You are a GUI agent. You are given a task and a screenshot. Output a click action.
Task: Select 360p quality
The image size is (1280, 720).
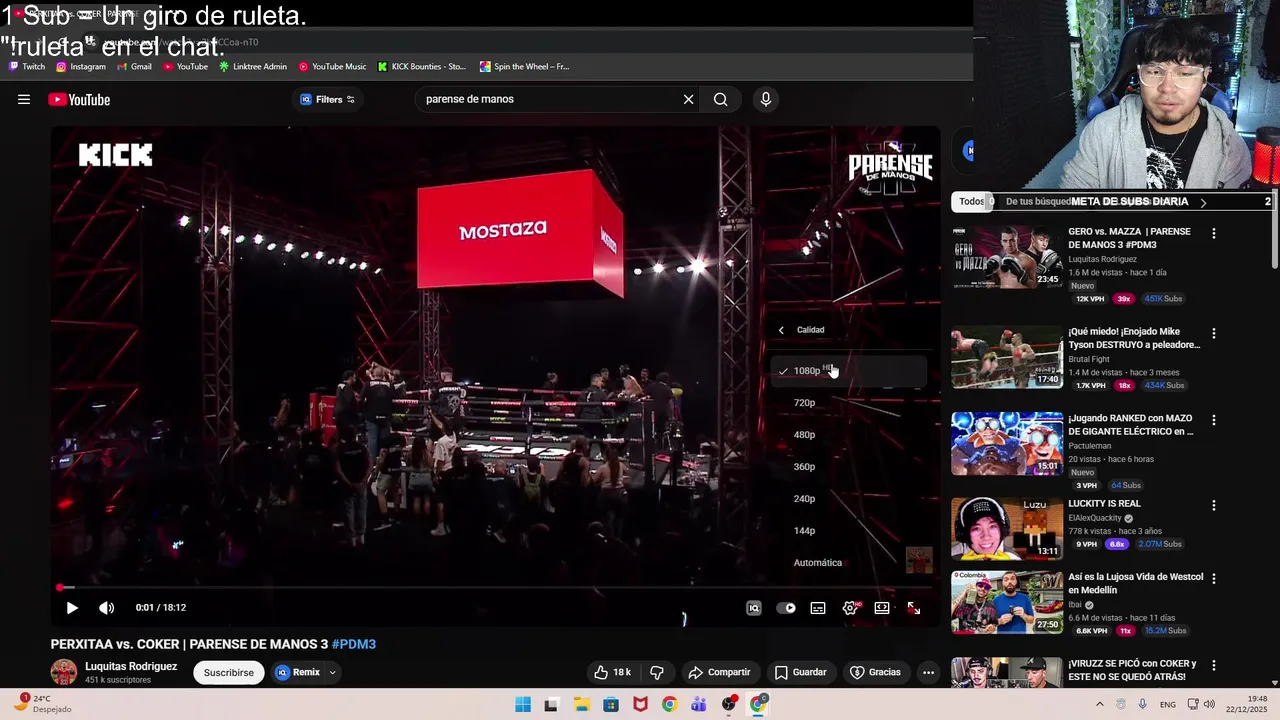(x=848, y=467)
